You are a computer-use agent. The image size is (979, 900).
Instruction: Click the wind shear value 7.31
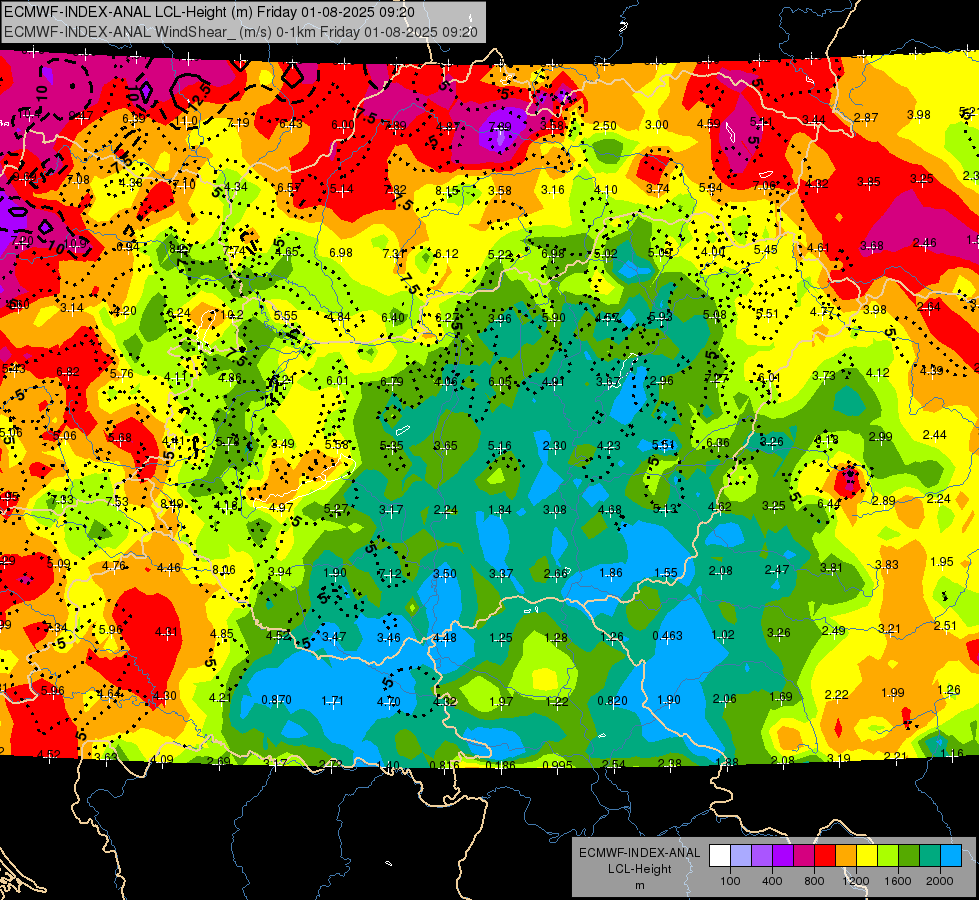[x=395, y=253]
